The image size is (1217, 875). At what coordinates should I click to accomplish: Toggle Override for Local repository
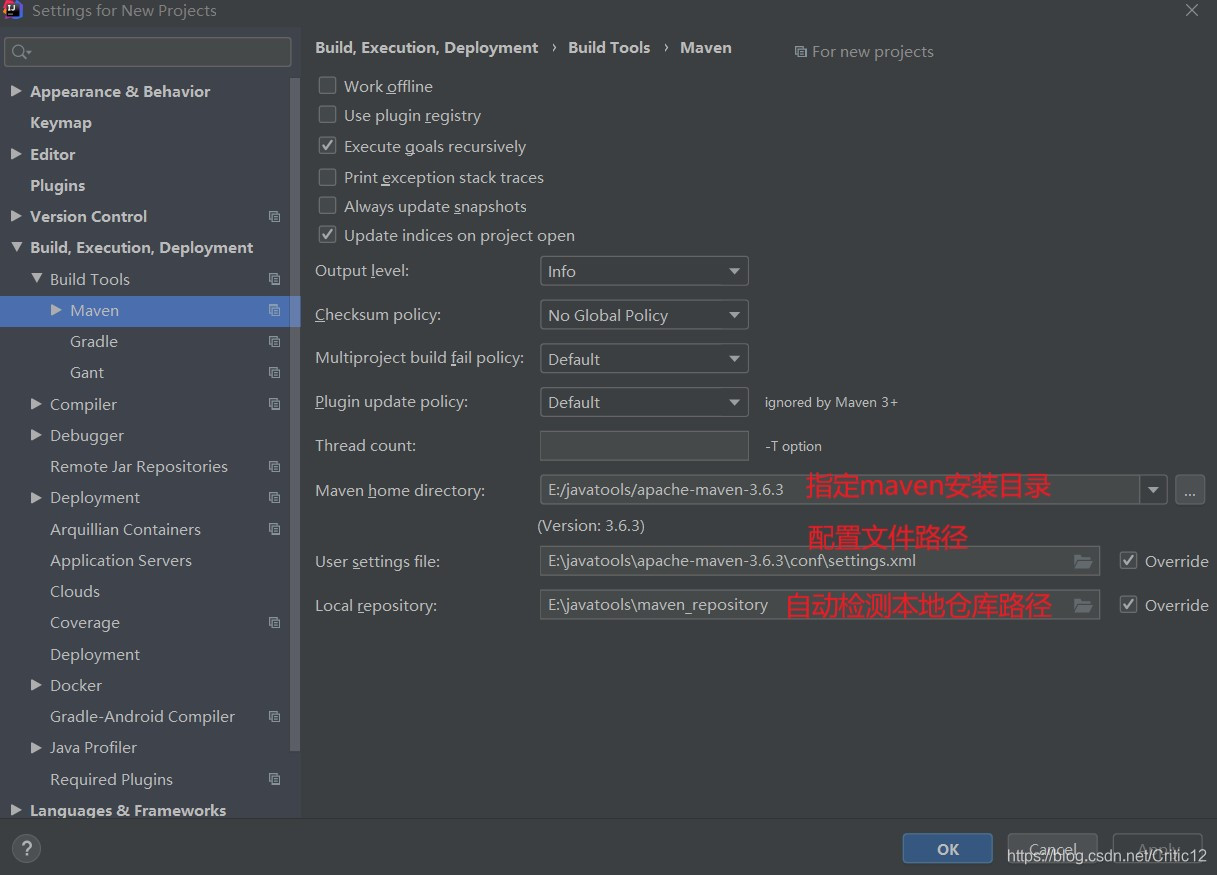coord(1128,605)
